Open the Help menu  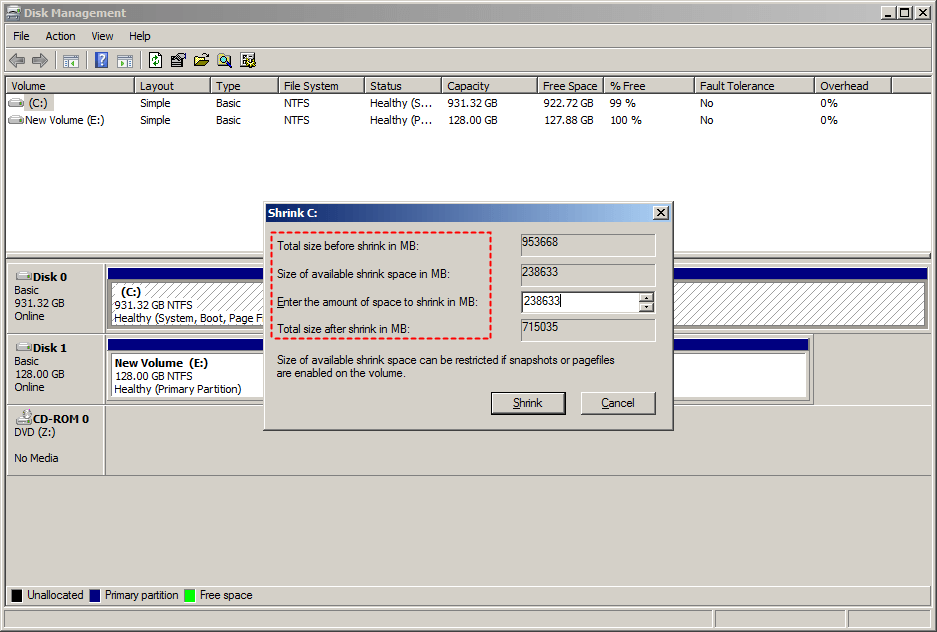140,36
